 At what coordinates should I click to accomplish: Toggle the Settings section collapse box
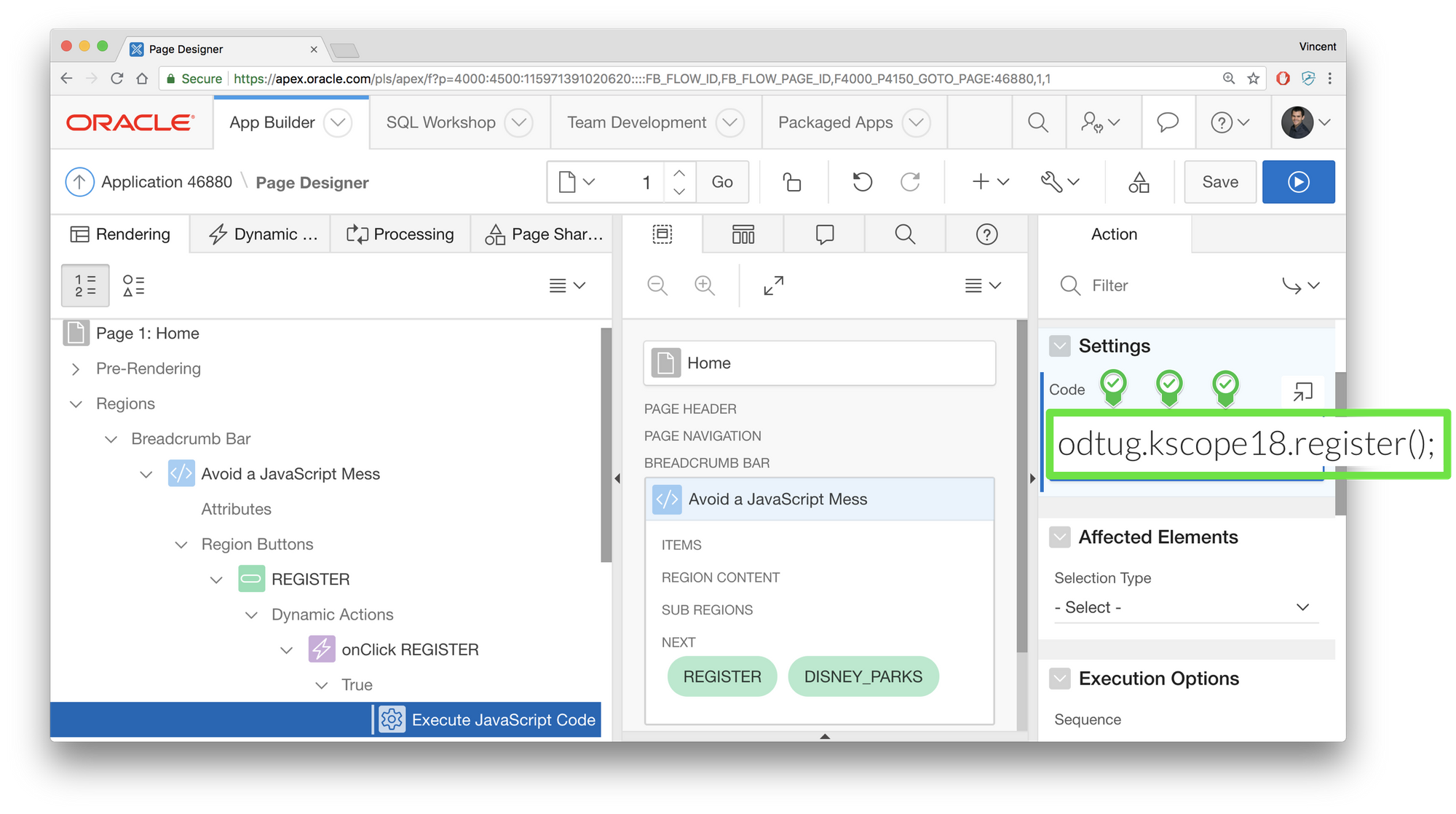(x=1060, y=346)
